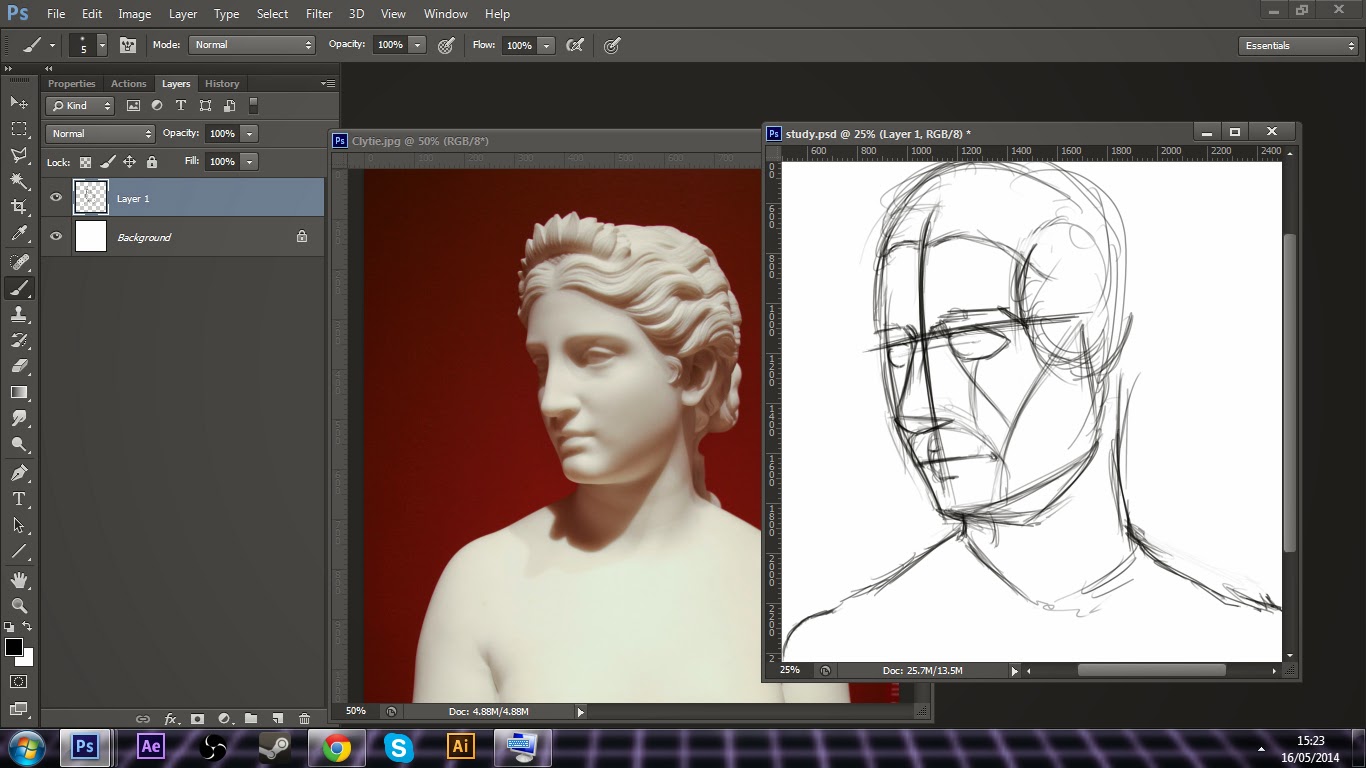Image resolution: width=1366 pixels, height=768 pixels.
Task: Toggle pressure for size button
Action: coord(612,45)
